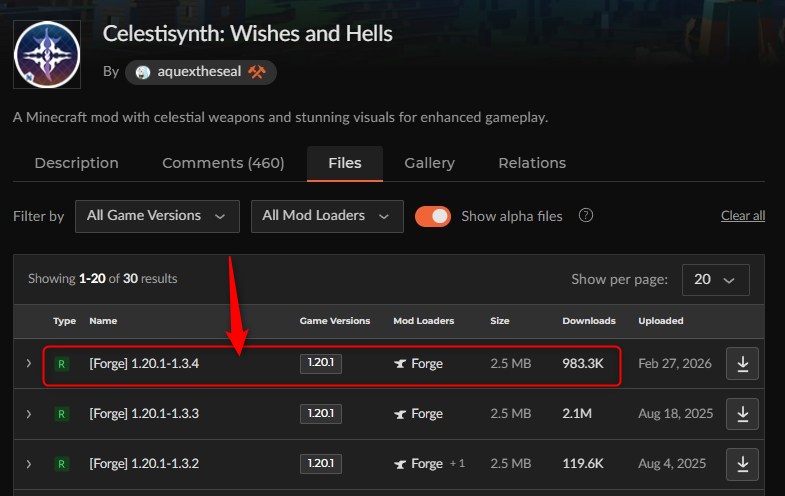Viewport: 785px width, 496px height.
Task: Open file [Forge] 1.20.1-1.3.2
Action: (x=144, y=464)
